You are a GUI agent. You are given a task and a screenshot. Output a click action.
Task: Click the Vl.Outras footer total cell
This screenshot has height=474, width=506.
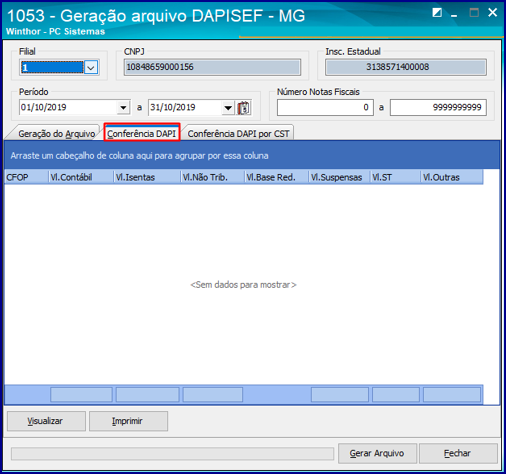click(x=452, y=395)
